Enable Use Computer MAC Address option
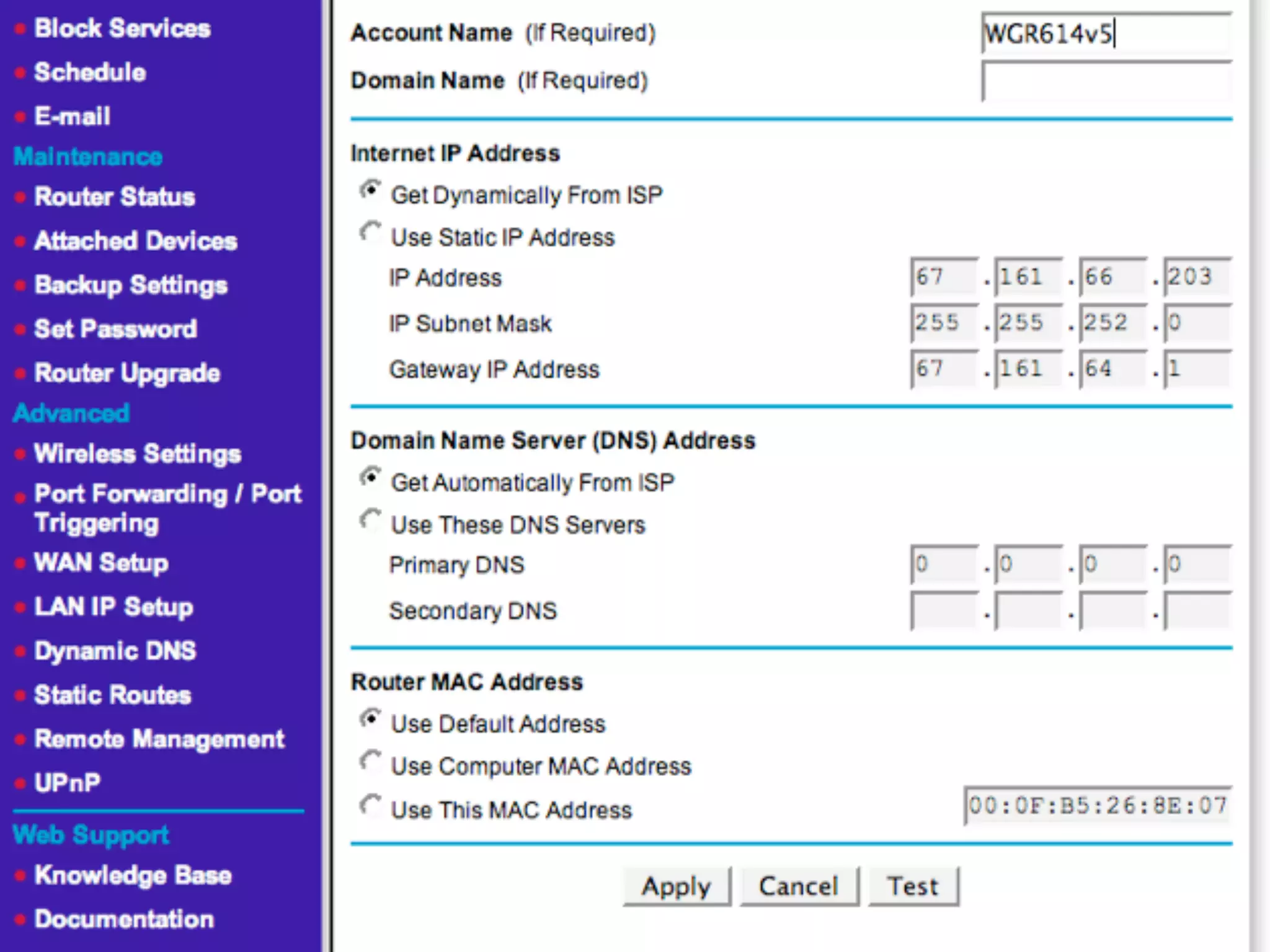 tap(370, 762)
